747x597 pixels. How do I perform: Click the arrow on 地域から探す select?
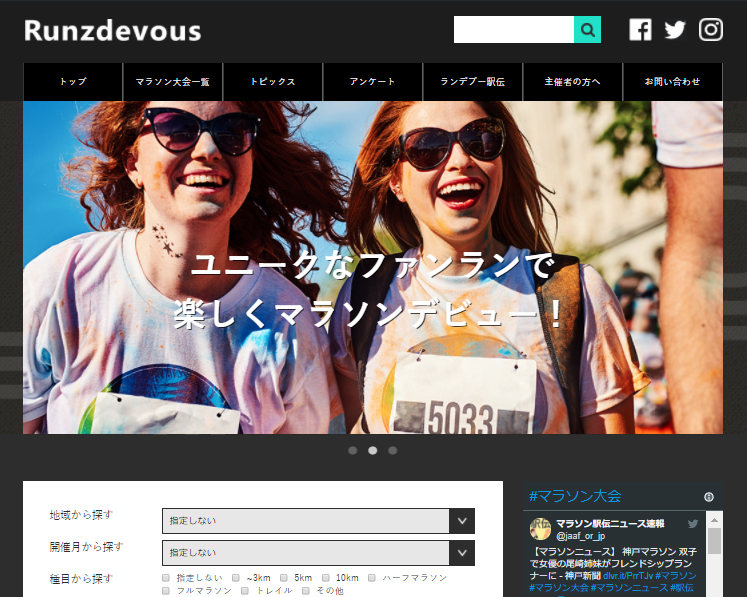[462, 521]
